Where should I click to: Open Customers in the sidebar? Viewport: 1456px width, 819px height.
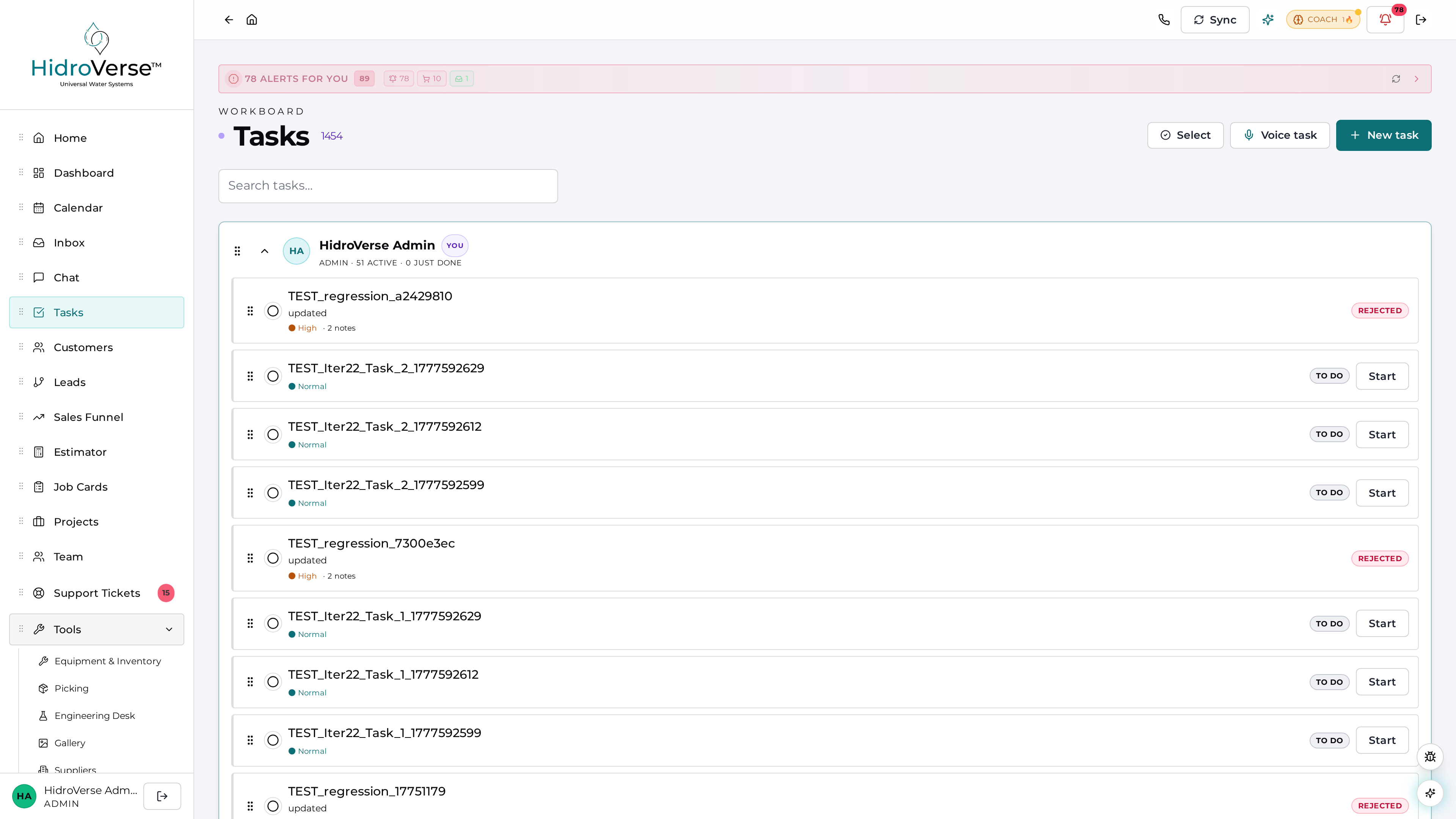point(97,347)
